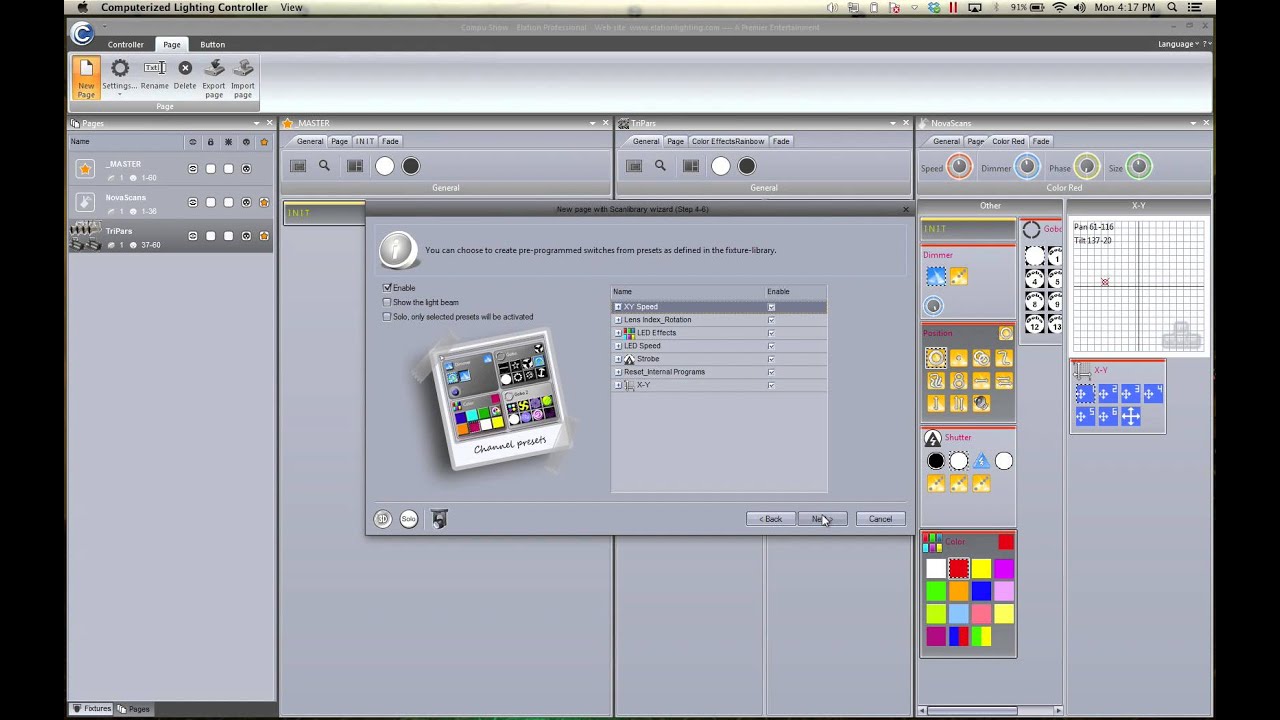Image resolution: width=1280 pixels, height=720 pixels.
Task: Open the Language dropdown
Action: pyautogui.click(x=1180, y=44)
